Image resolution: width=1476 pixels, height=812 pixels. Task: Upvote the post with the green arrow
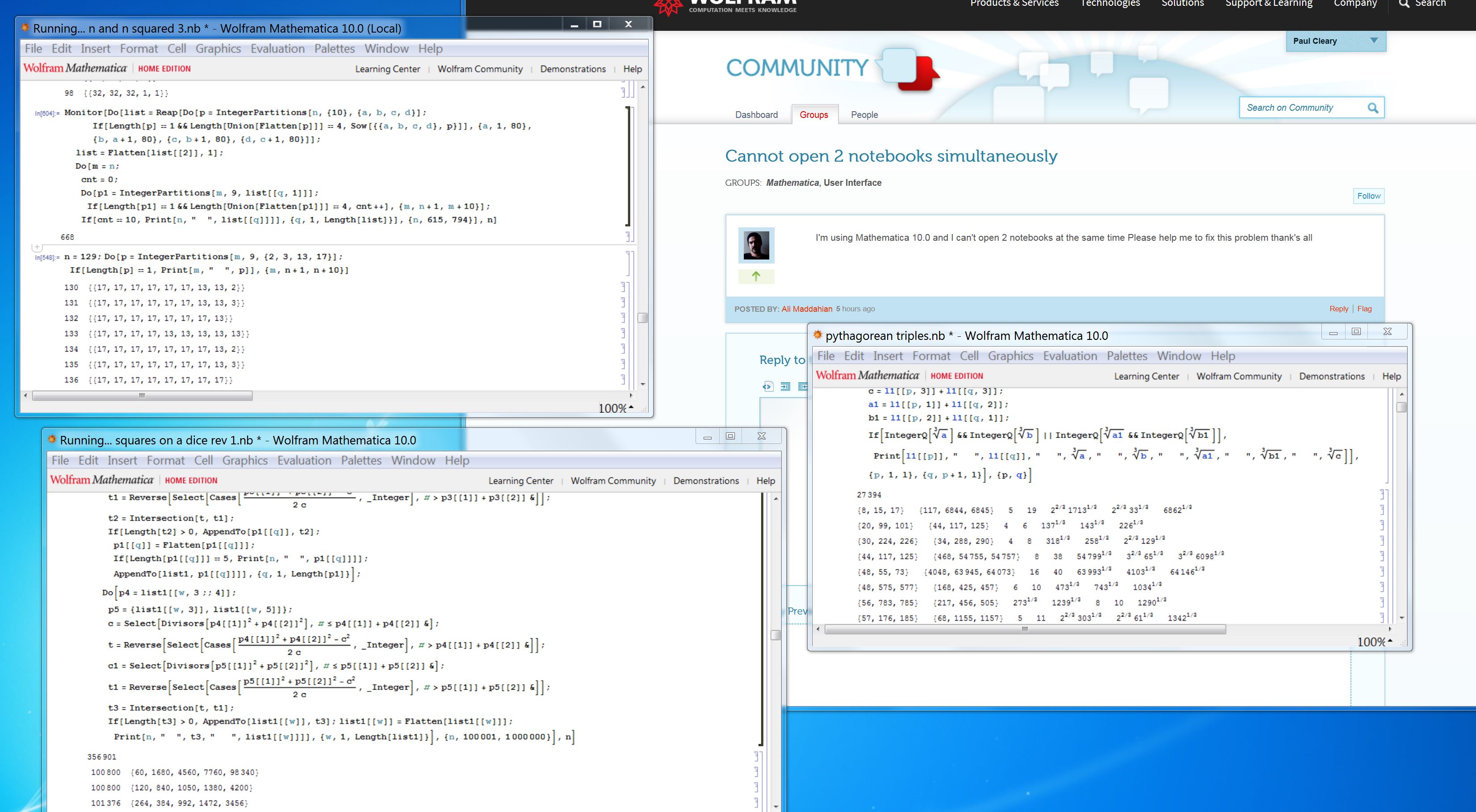(x=756, y=276)
